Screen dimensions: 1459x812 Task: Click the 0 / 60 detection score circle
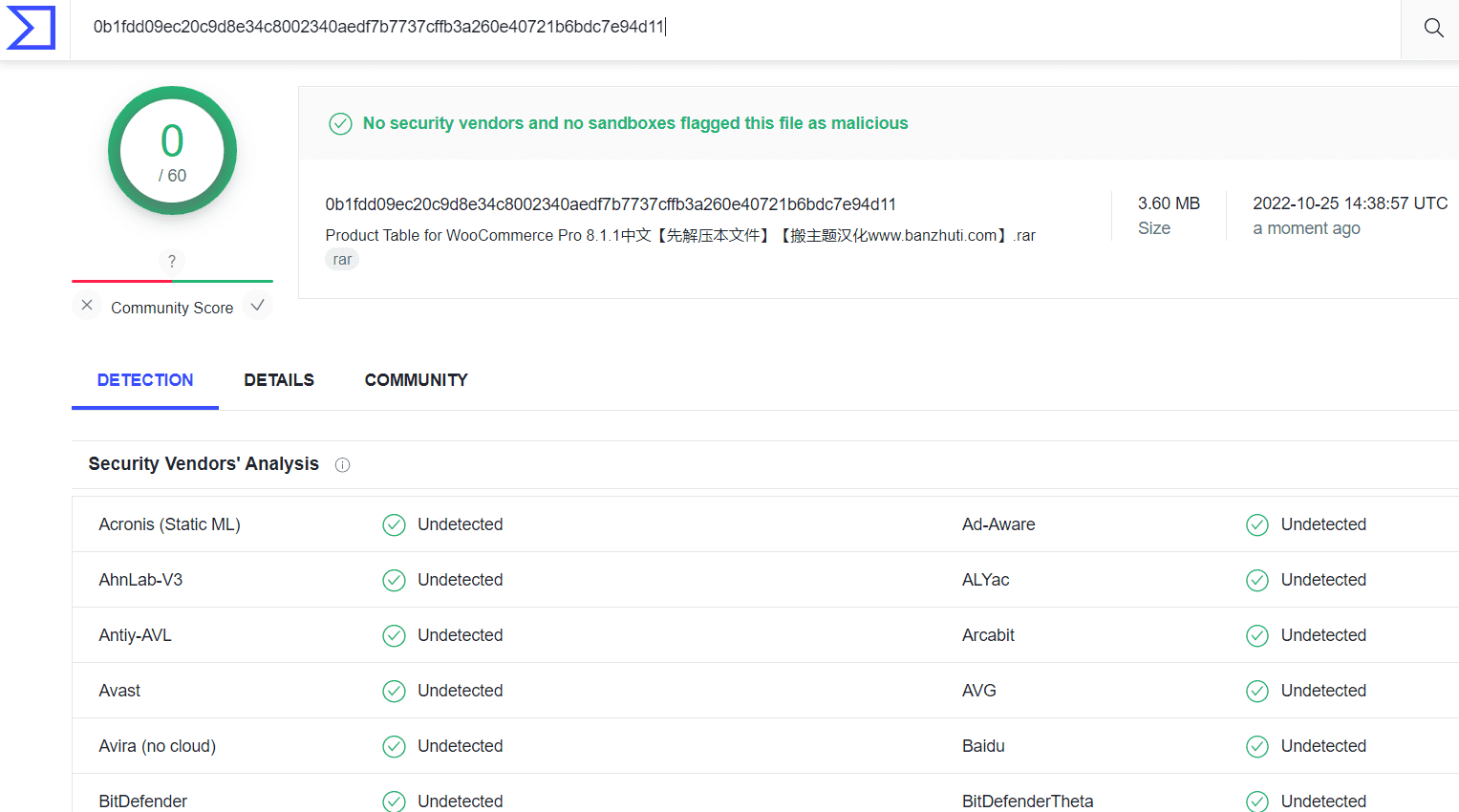tap(172, 151)
